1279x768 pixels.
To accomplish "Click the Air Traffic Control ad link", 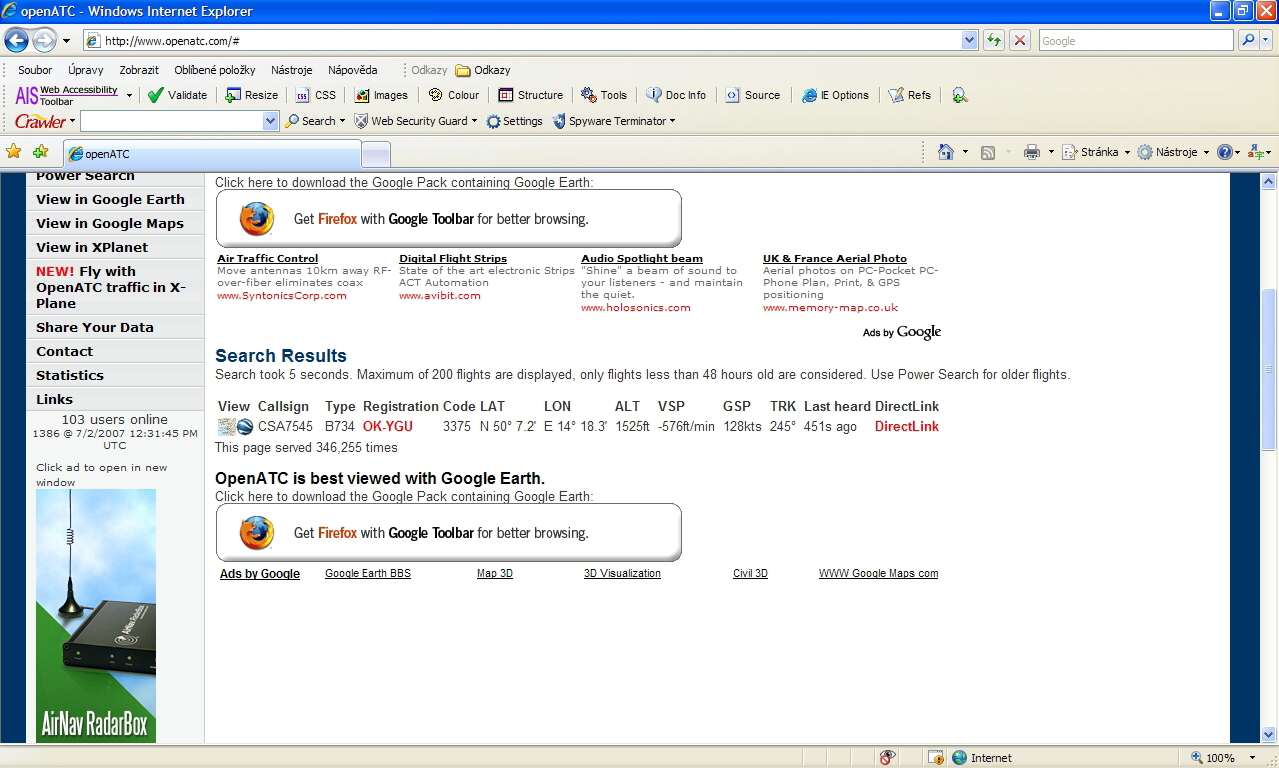I will coord(267,258).
